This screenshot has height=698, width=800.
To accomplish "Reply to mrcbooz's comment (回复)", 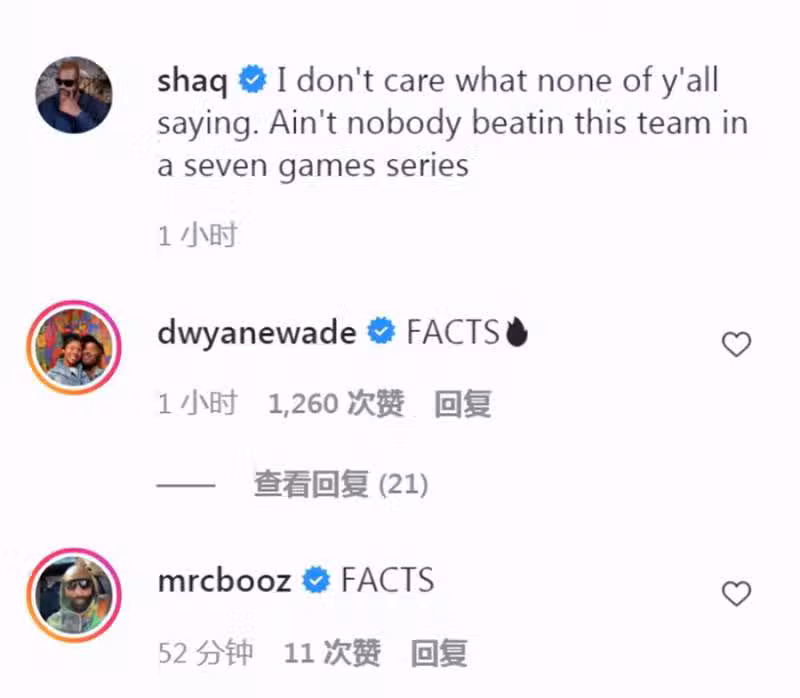I will point(439,653).
